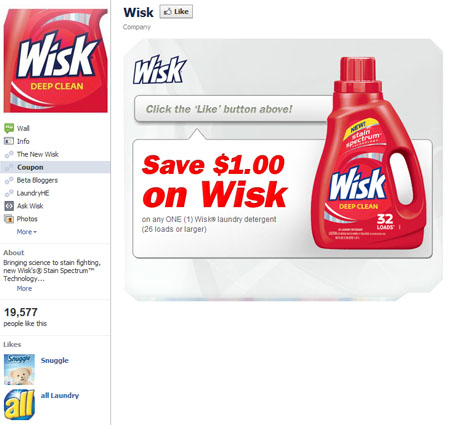Click the thumbs-up Like button
The height and width of the screenshot is (425, 450).
[x=176, y=12]
